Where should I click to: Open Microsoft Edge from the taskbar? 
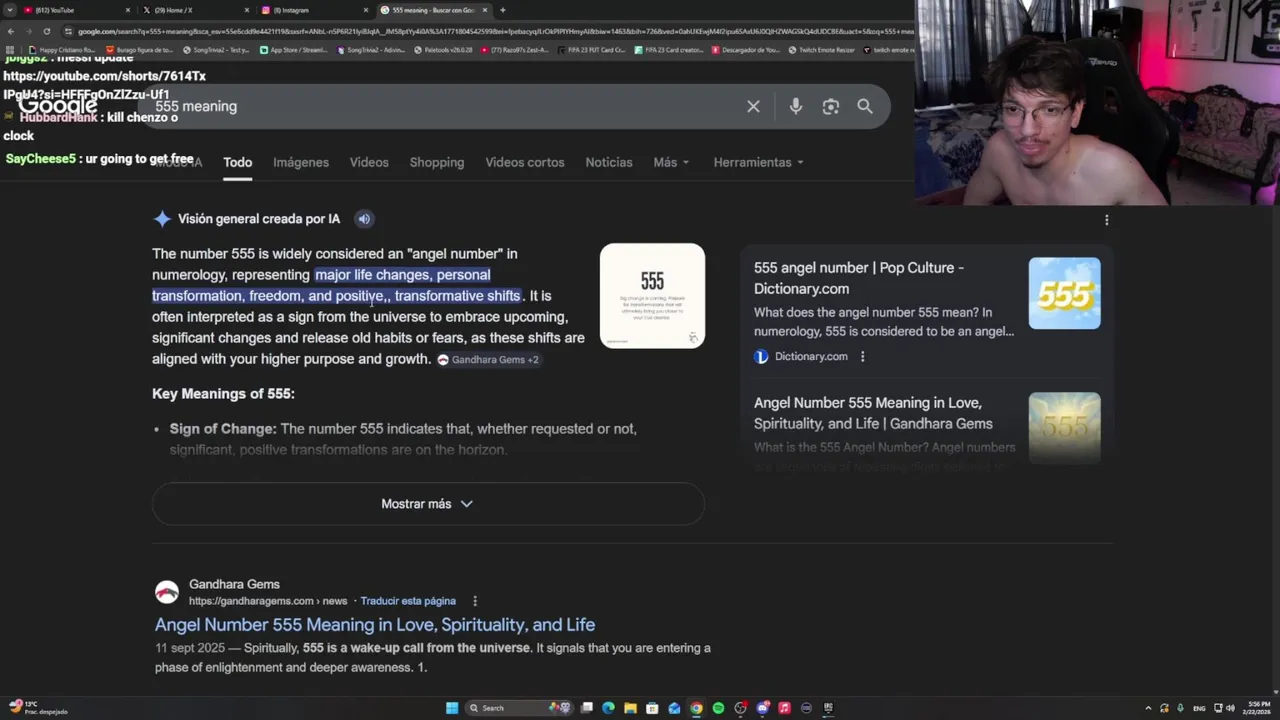coord(608,708)
